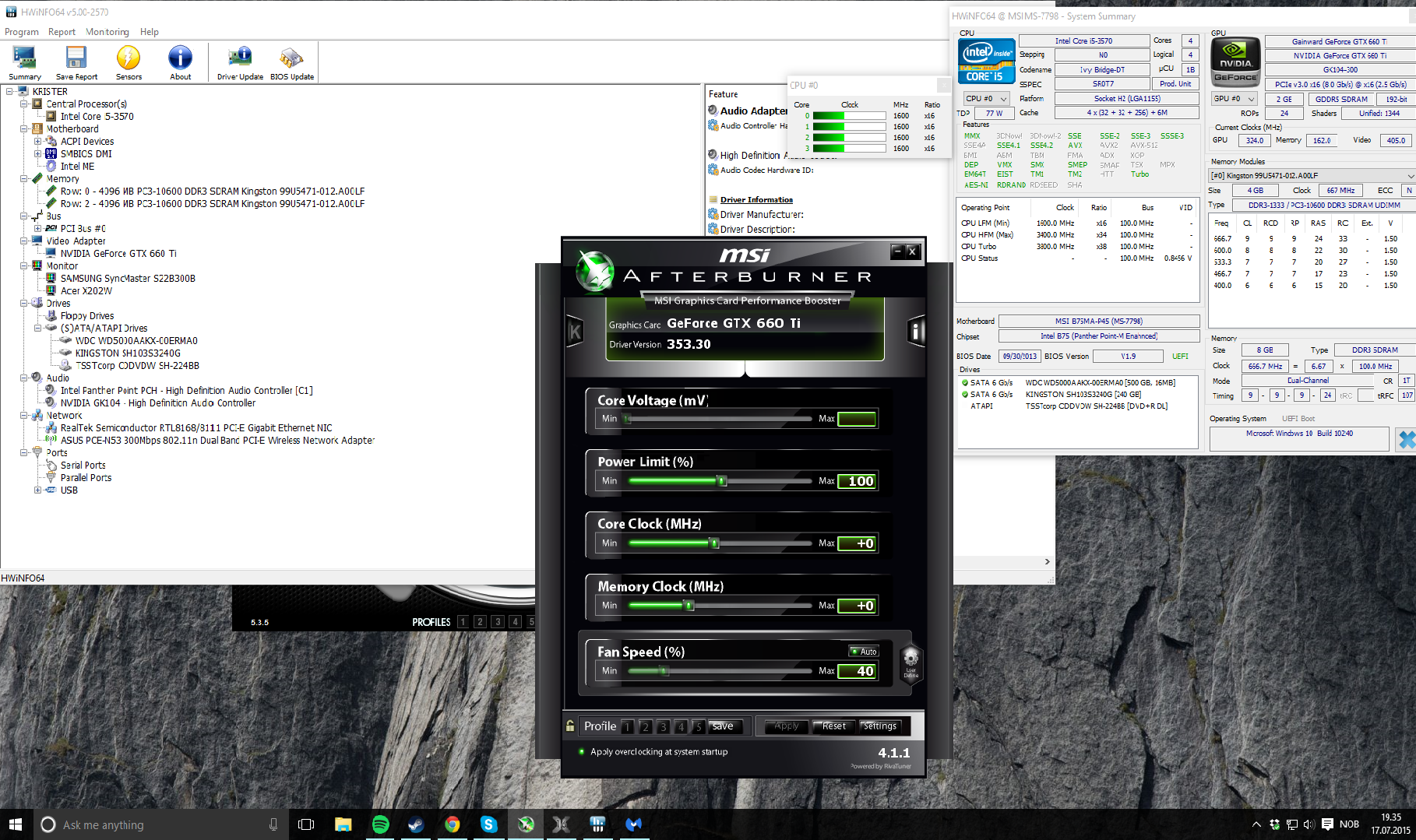Click the Prod. Unit button in System Summary

point(1175,84)
